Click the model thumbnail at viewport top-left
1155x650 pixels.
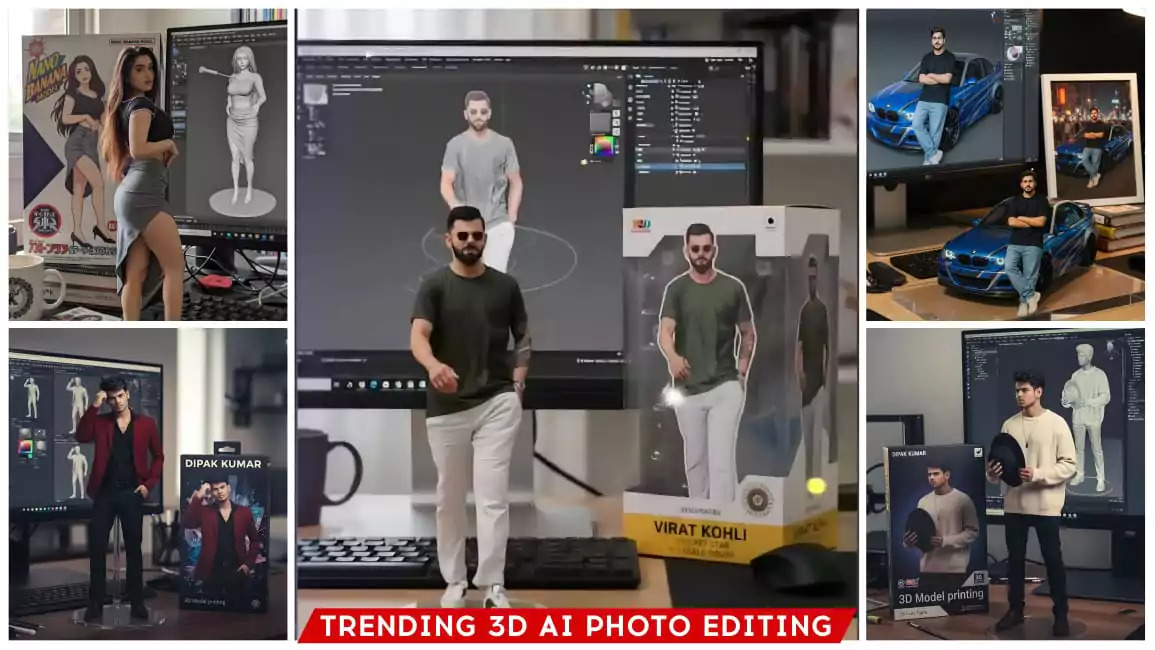(316, 96)
